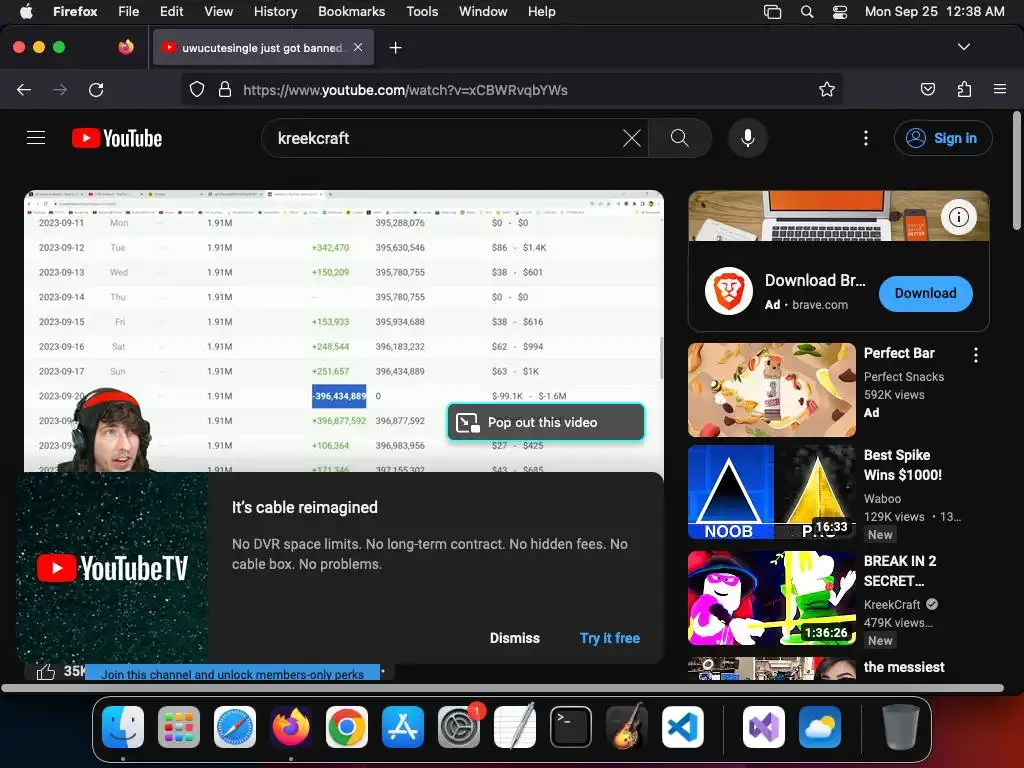The image size is (1024, 768).
Task: Open YouTube settings three-dot menu
Action: [866, 138]
